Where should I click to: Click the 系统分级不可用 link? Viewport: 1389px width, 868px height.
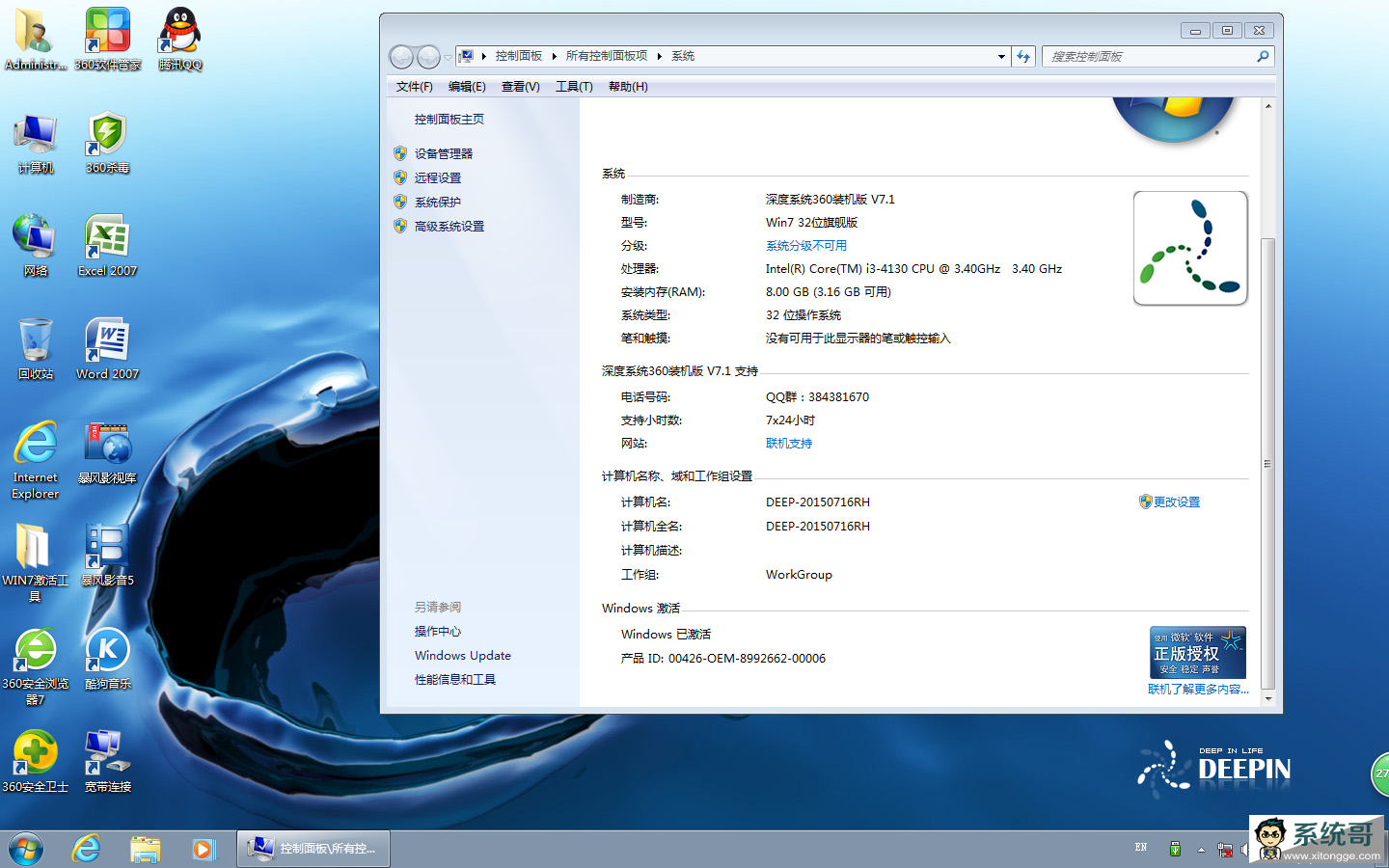pyautogui.click(x=806, y=246)
